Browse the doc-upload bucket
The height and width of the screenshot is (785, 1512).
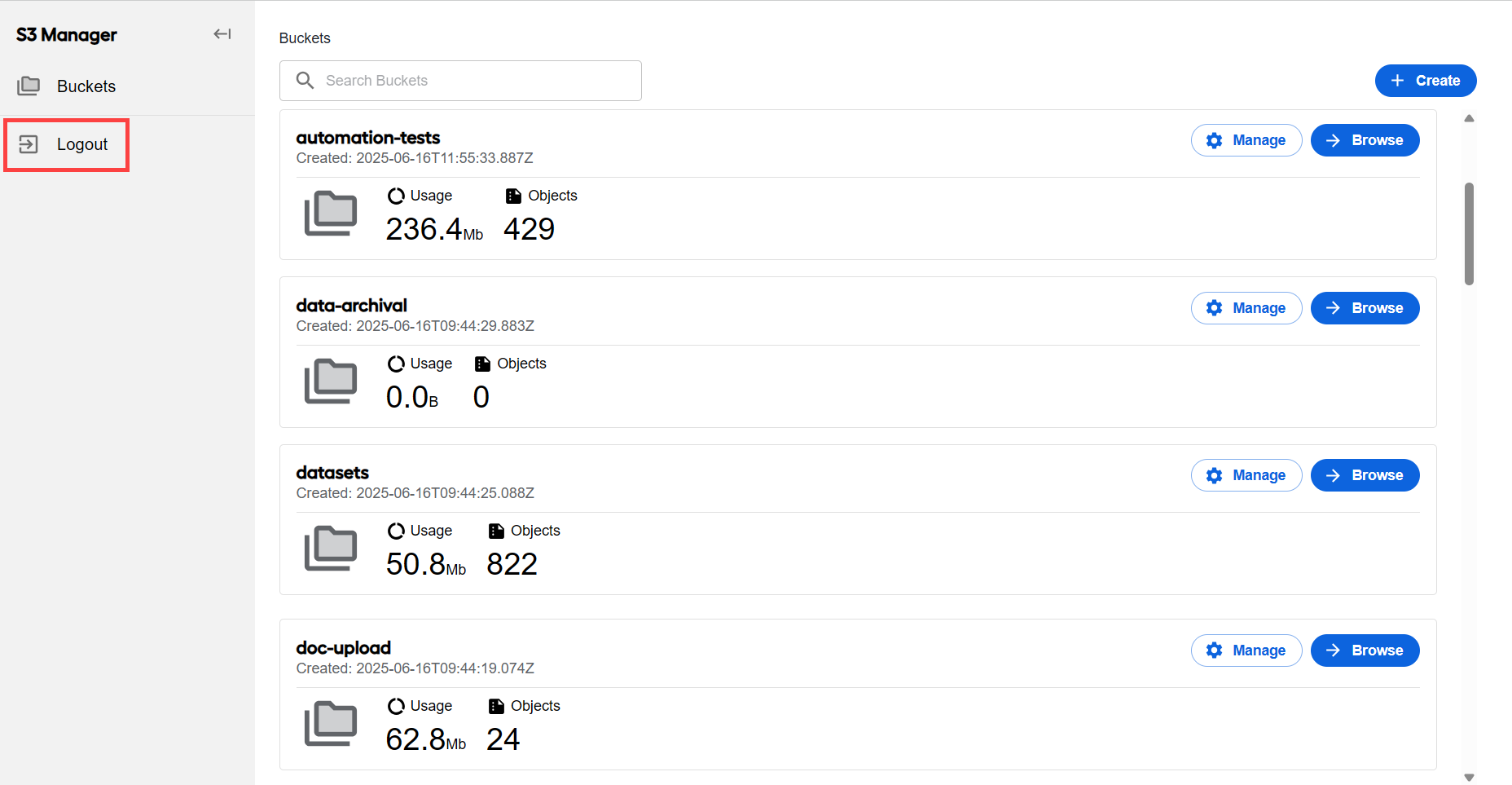tap(1365, 650)
